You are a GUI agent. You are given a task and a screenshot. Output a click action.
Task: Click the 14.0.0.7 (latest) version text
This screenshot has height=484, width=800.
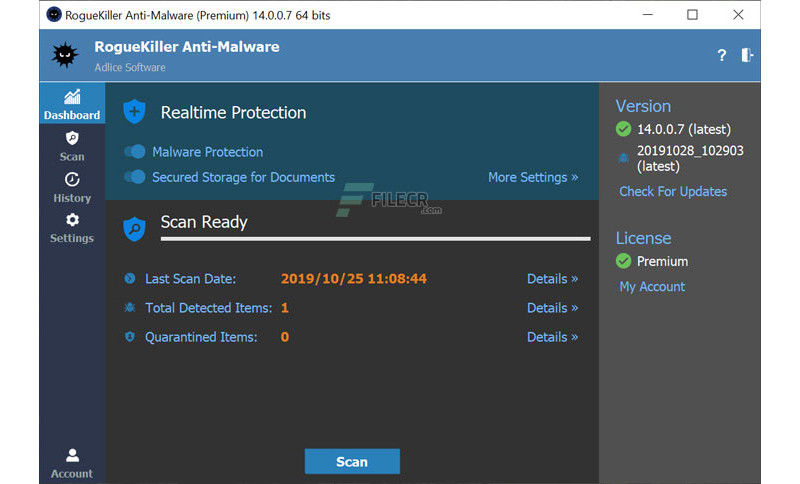[x=684, y=129]
